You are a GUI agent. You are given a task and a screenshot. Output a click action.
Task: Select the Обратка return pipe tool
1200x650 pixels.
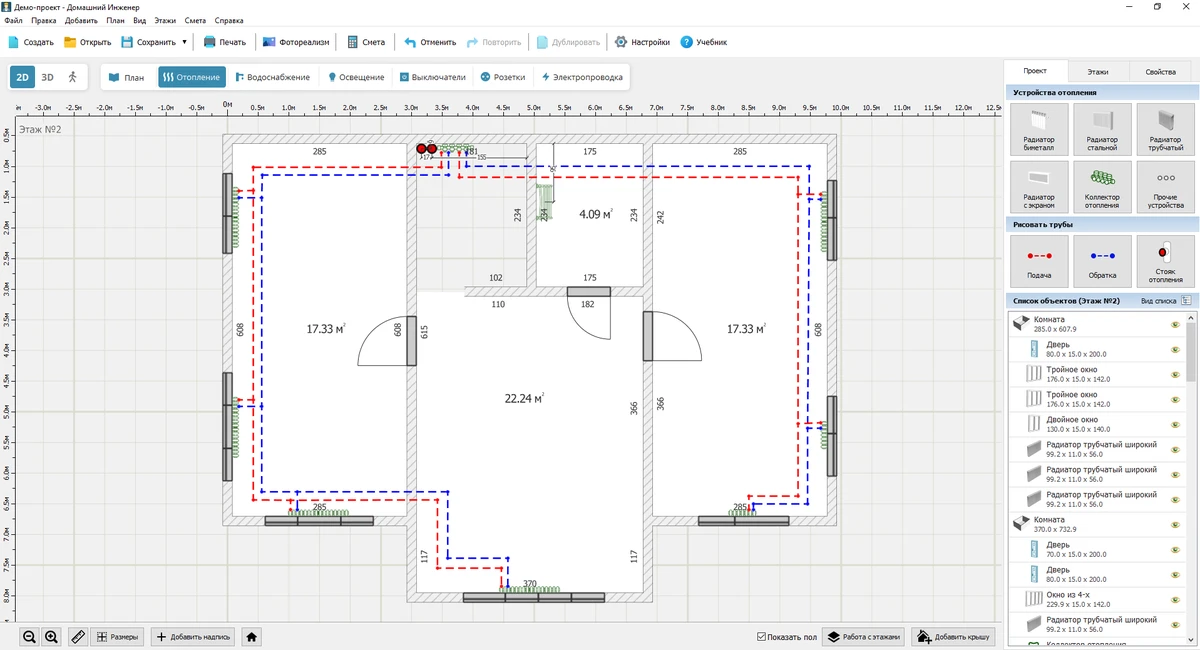[x=1102, y=261]
